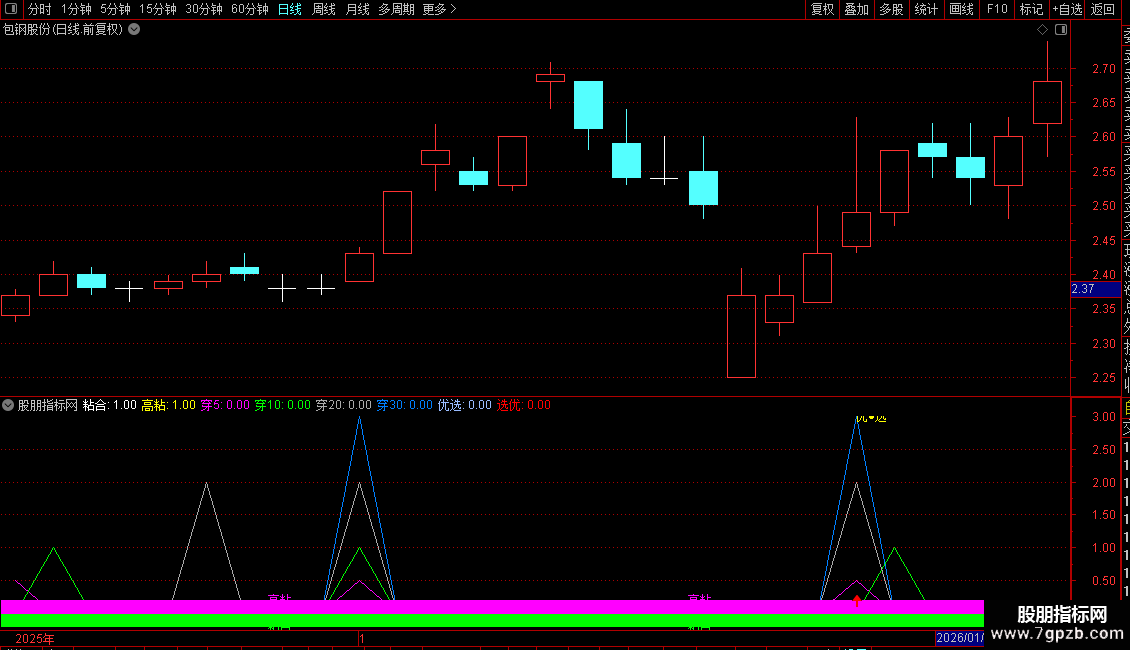Open the 复权 adjustment menu

(x=822, y=9)
